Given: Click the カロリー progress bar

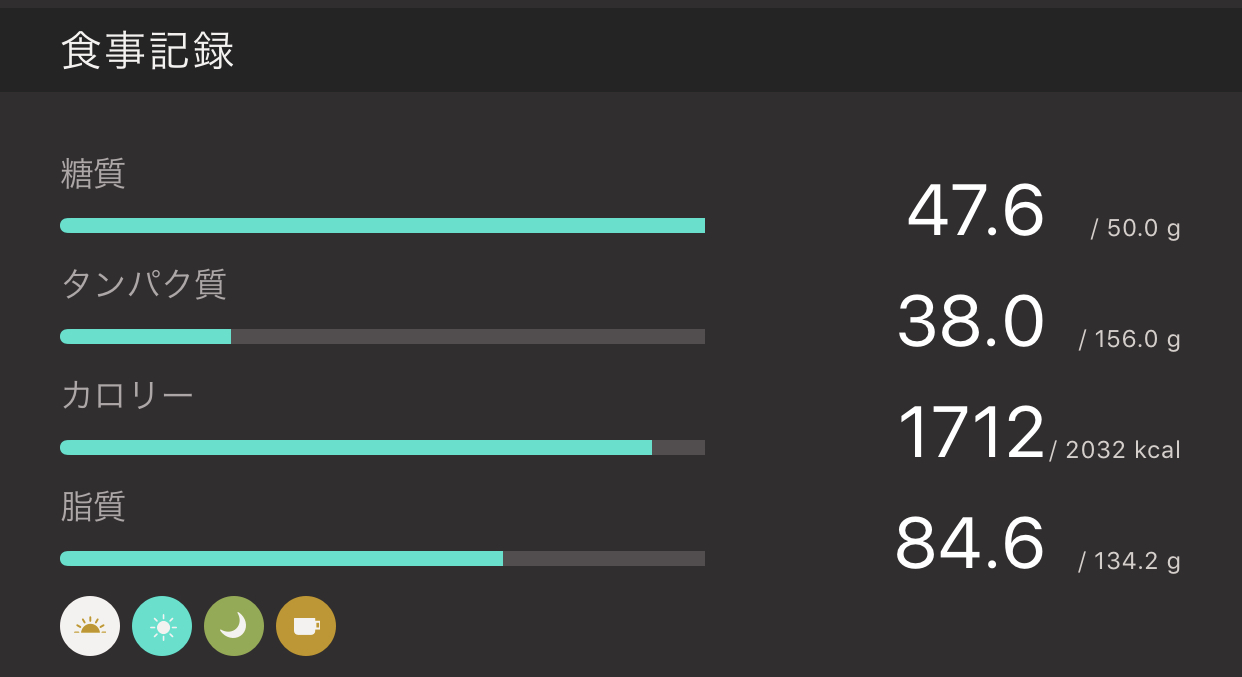Looking at the screenshot, I should click(382, 448).
